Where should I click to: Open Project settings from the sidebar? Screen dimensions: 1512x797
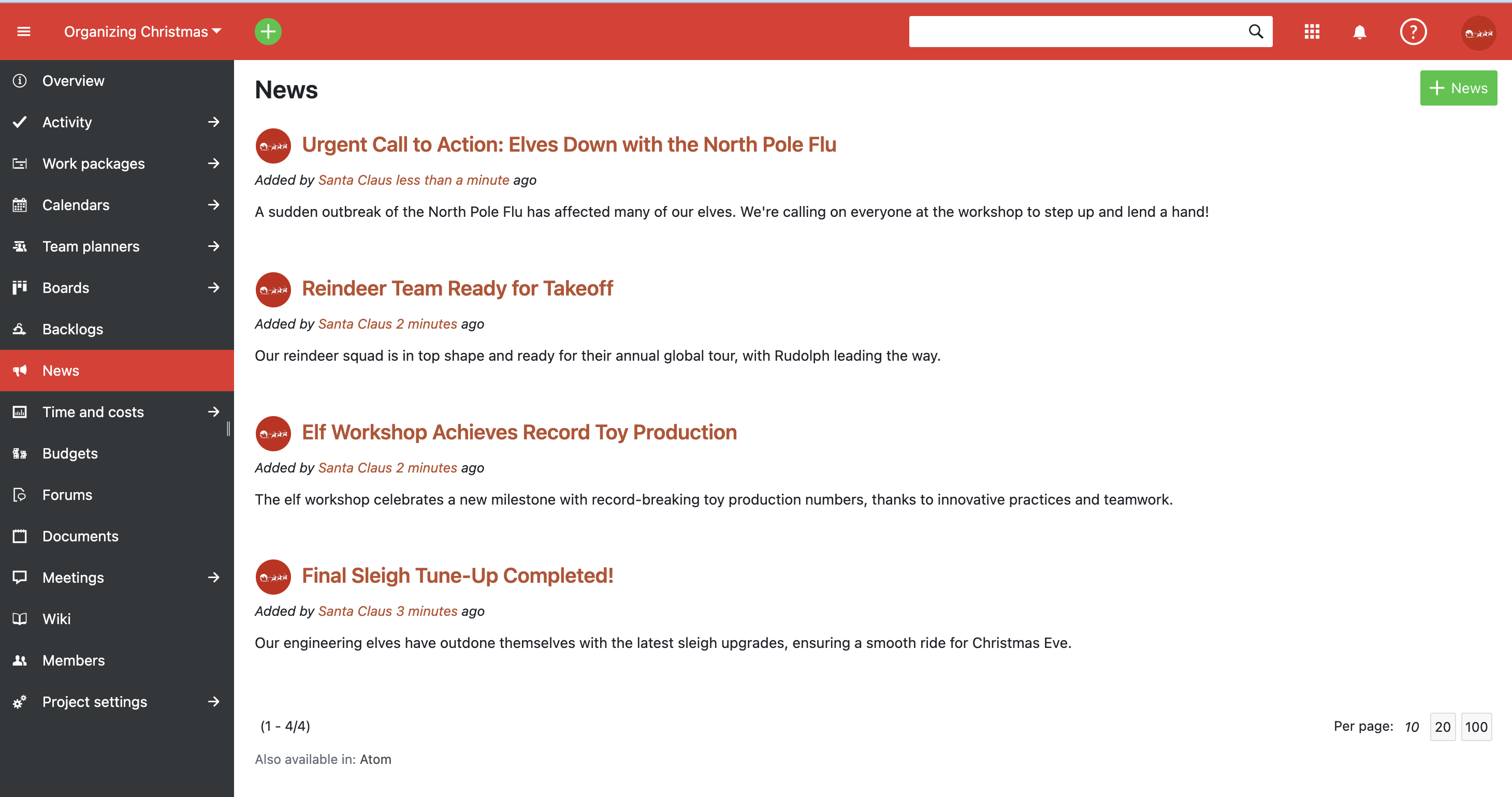tap(94, 701)
